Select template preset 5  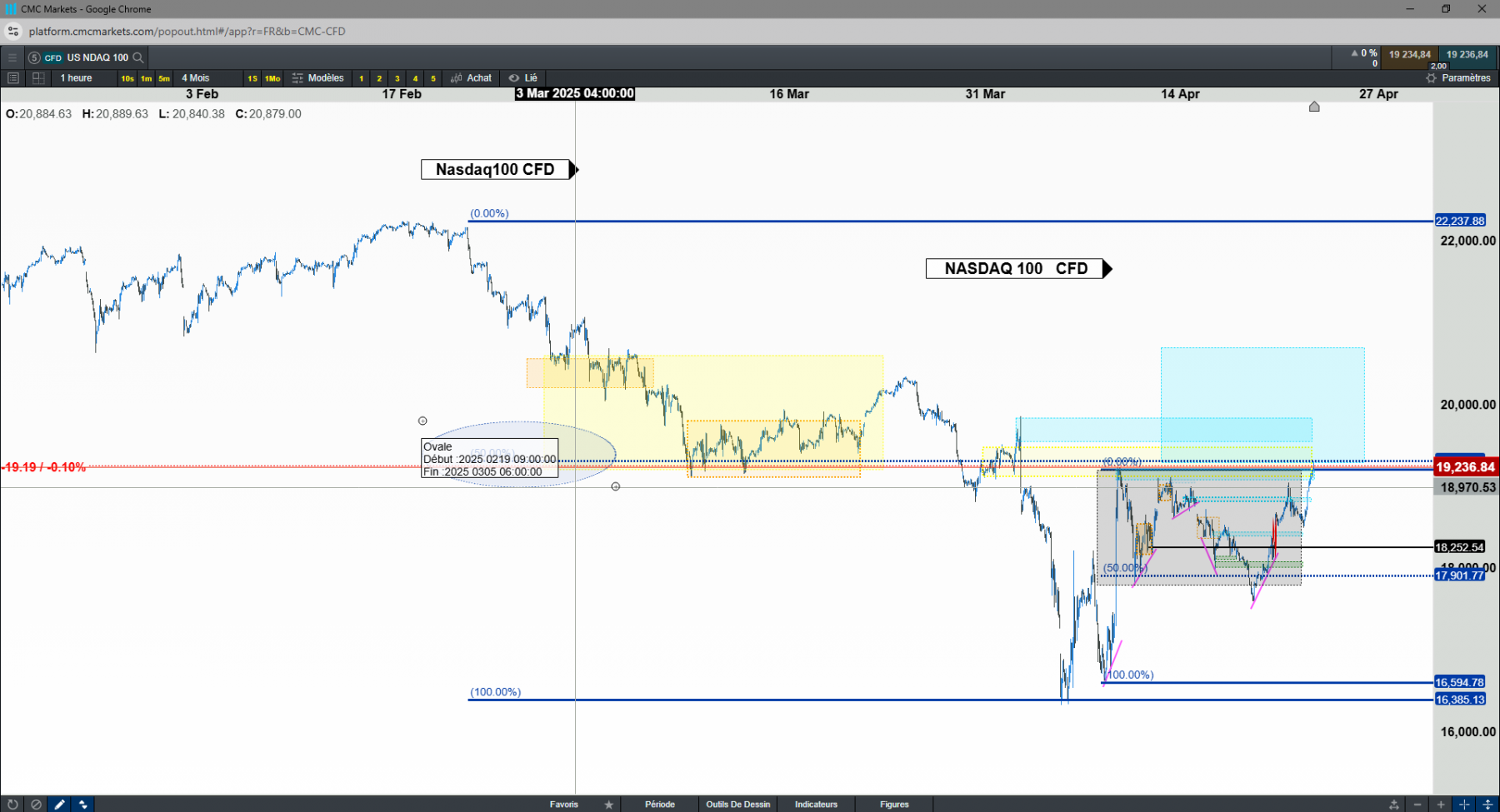tap(433, 78)
